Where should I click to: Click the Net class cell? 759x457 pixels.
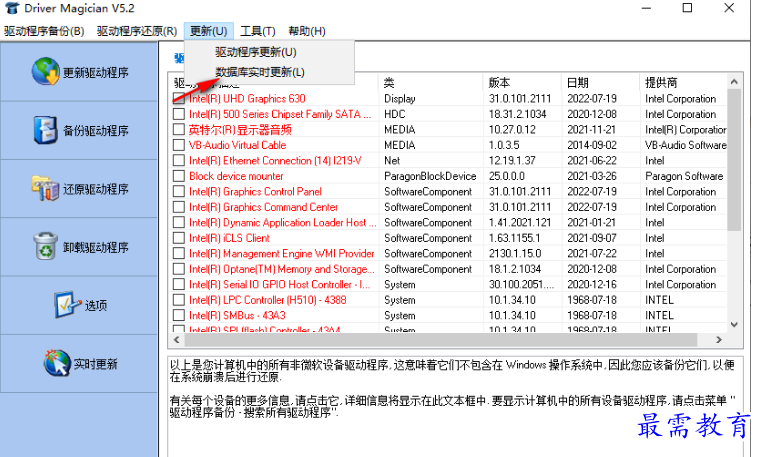[392, 161]
